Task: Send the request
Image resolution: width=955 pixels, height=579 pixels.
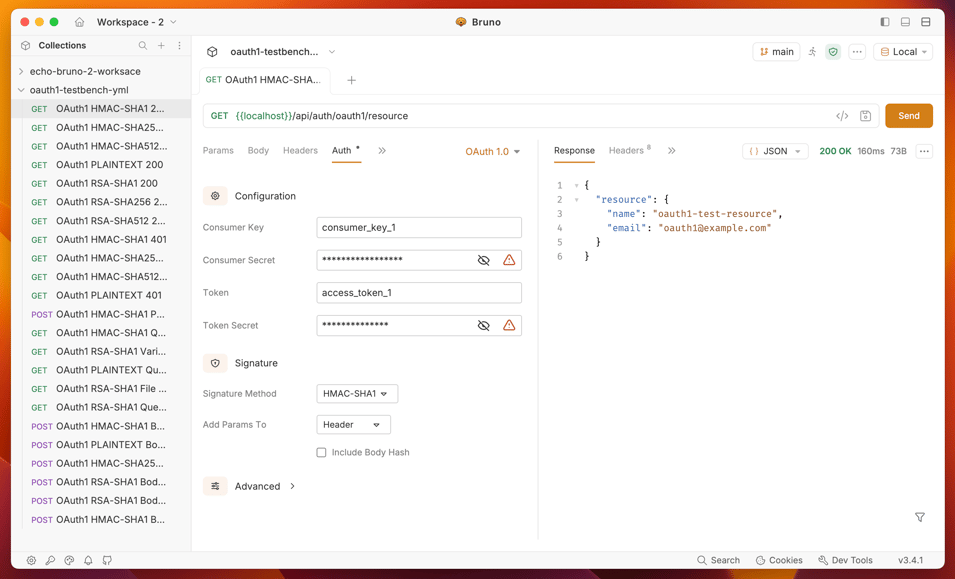Action: (909, 116)
